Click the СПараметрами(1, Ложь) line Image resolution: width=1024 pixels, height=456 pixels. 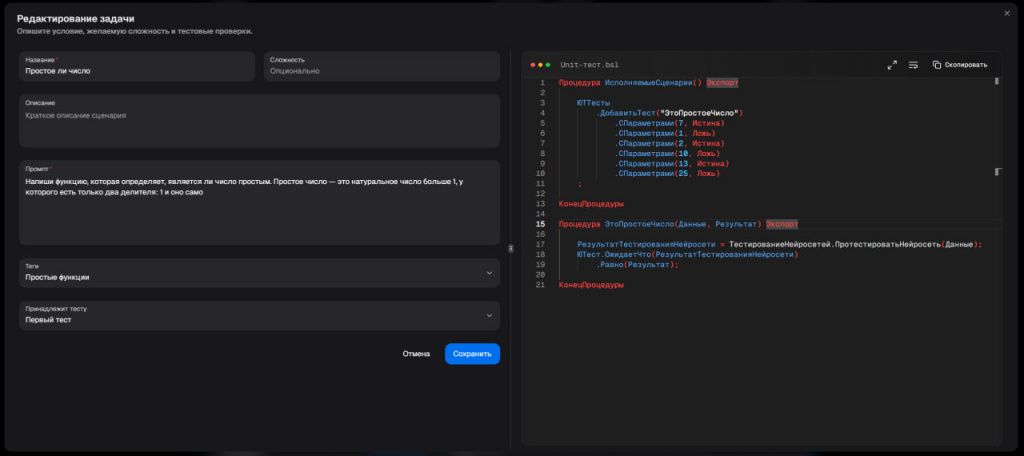pos(665,133)
